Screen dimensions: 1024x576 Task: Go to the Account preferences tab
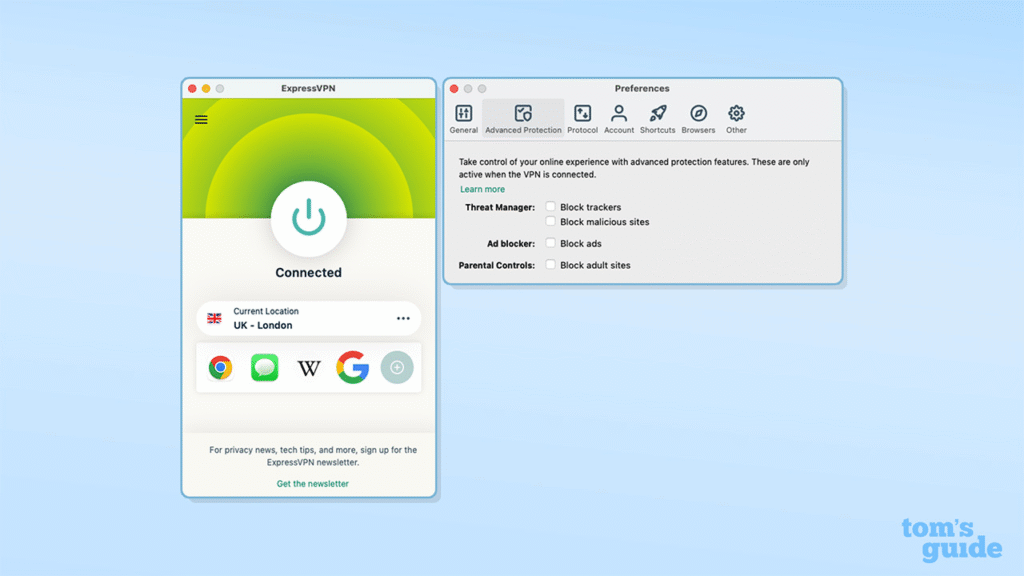pos(619,118)
